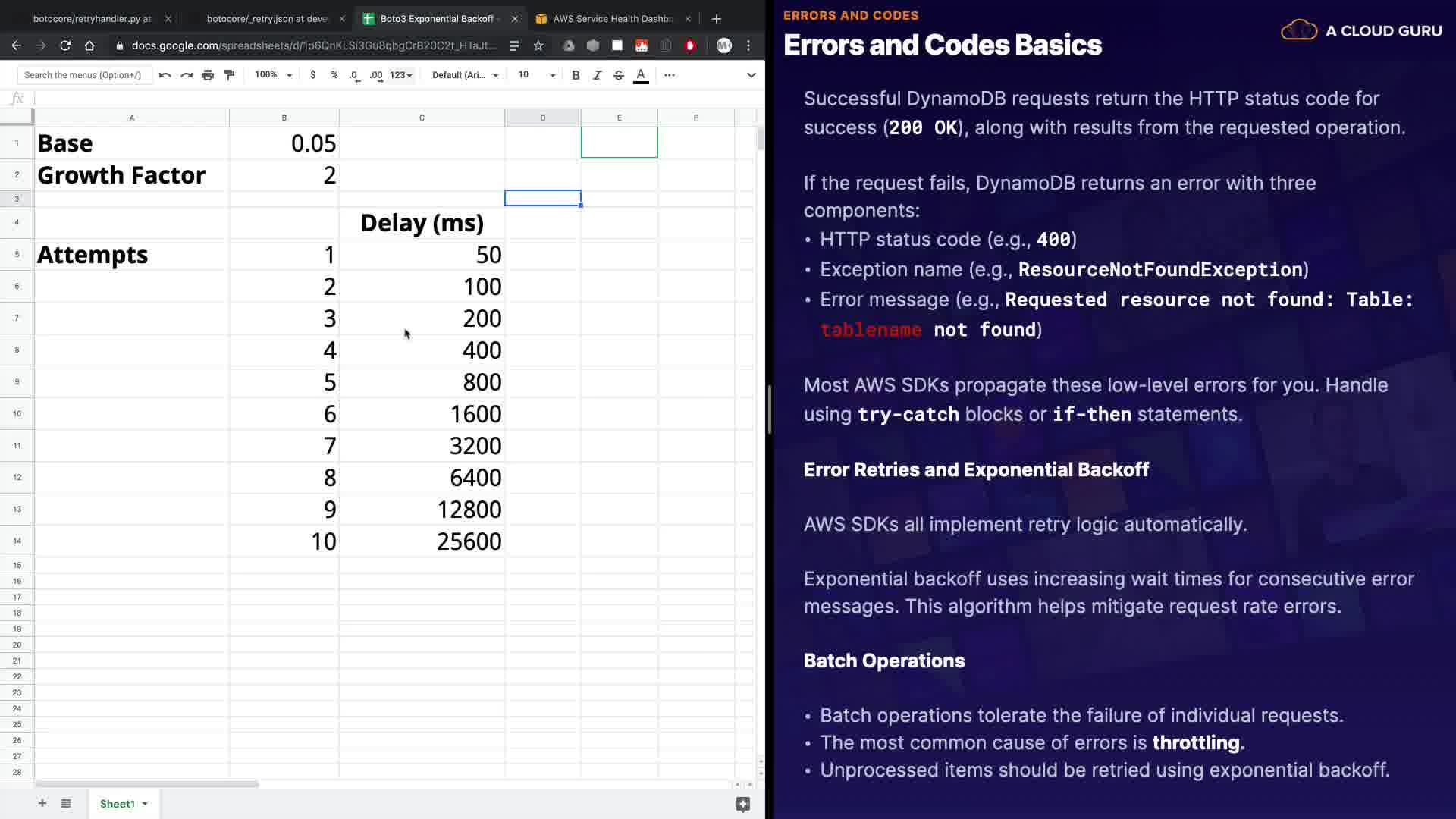Image resolution: width=1456 pixels, height=819 pixels.
Task: Show more toolbar options with three dots
Action: (669, 75)
